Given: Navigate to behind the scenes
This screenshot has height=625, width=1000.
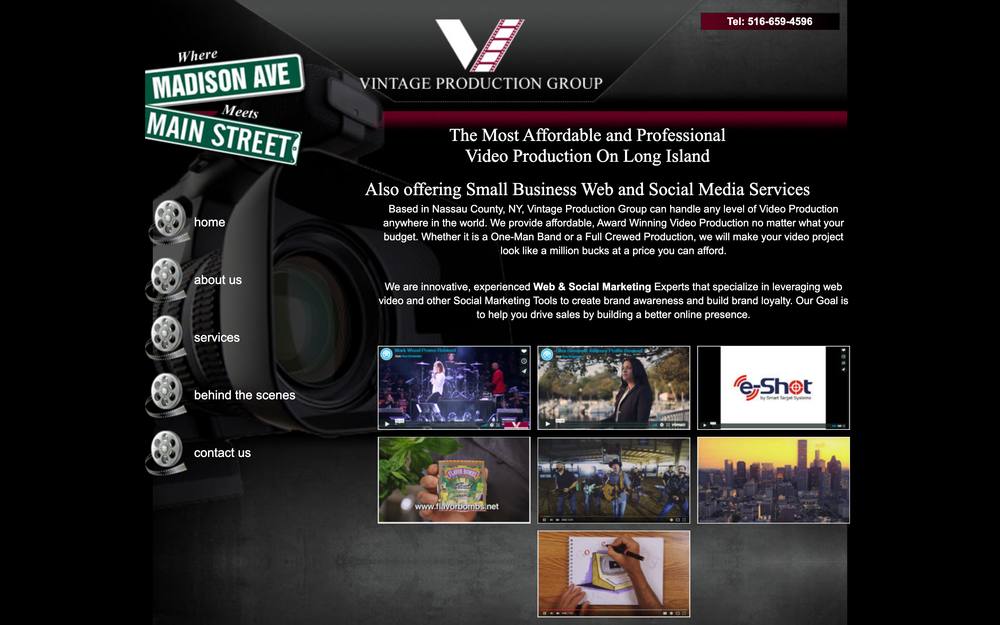Looking at the screenshot, I should tap(244, 395).
